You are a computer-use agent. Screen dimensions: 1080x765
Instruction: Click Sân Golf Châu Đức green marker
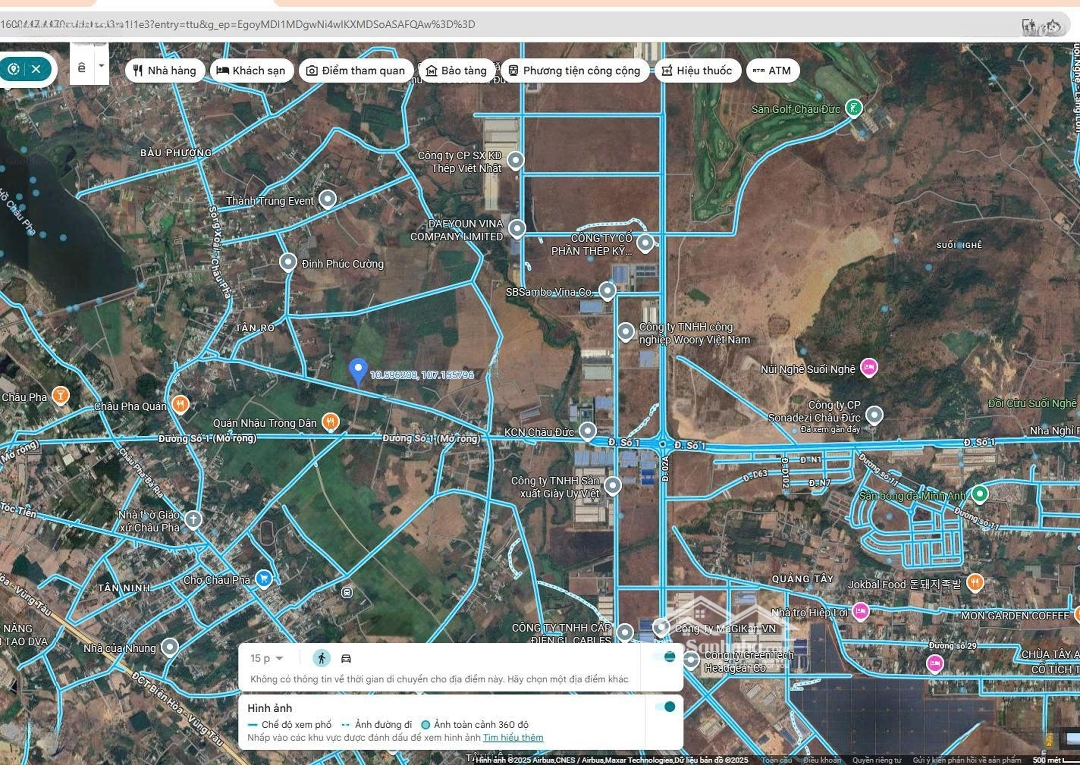(x=853, y=108)
